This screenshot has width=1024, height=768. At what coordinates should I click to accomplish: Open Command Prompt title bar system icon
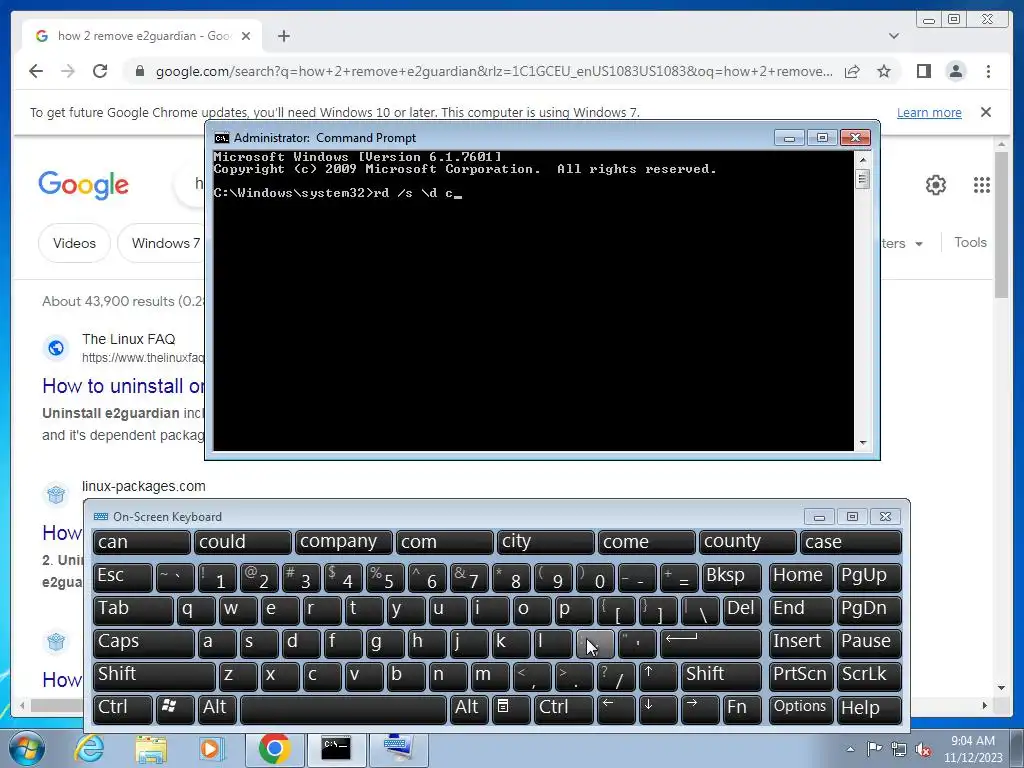pyautogui.click(x=222, y=138)
